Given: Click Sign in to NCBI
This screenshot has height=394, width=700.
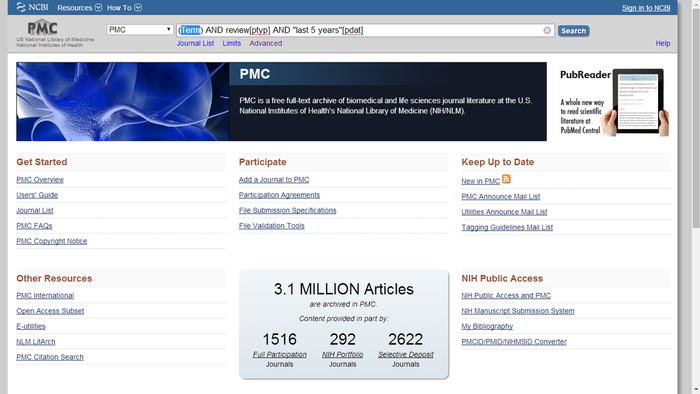Looking at the screenshot, I should [x=646, y=8].
